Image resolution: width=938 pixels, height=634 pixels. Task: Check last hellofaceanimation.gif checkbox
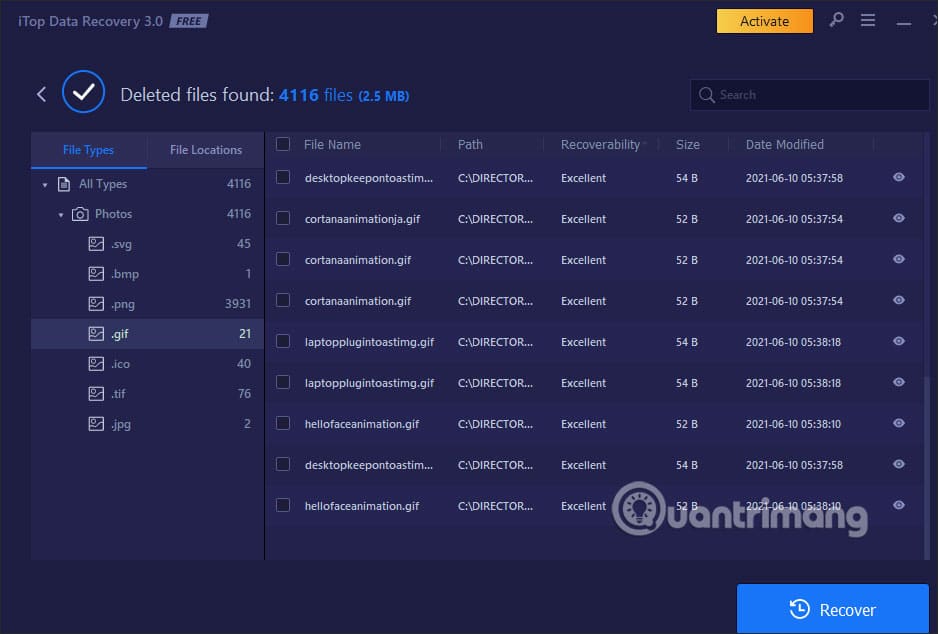[283, 505]
